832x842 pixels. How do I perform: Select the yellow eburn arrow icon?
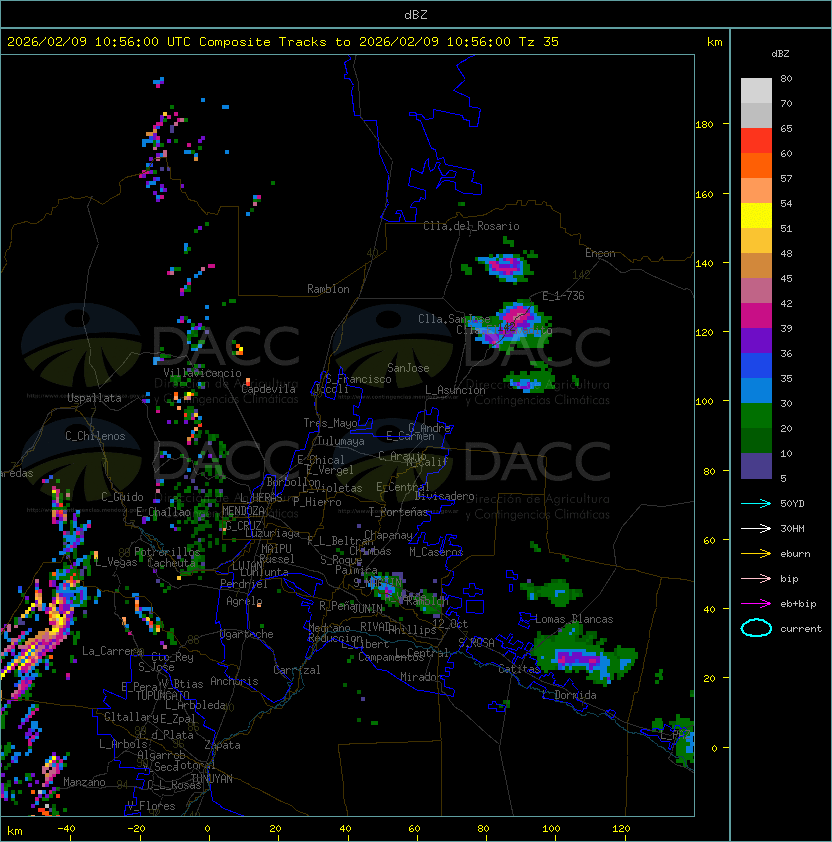[756, 554]
